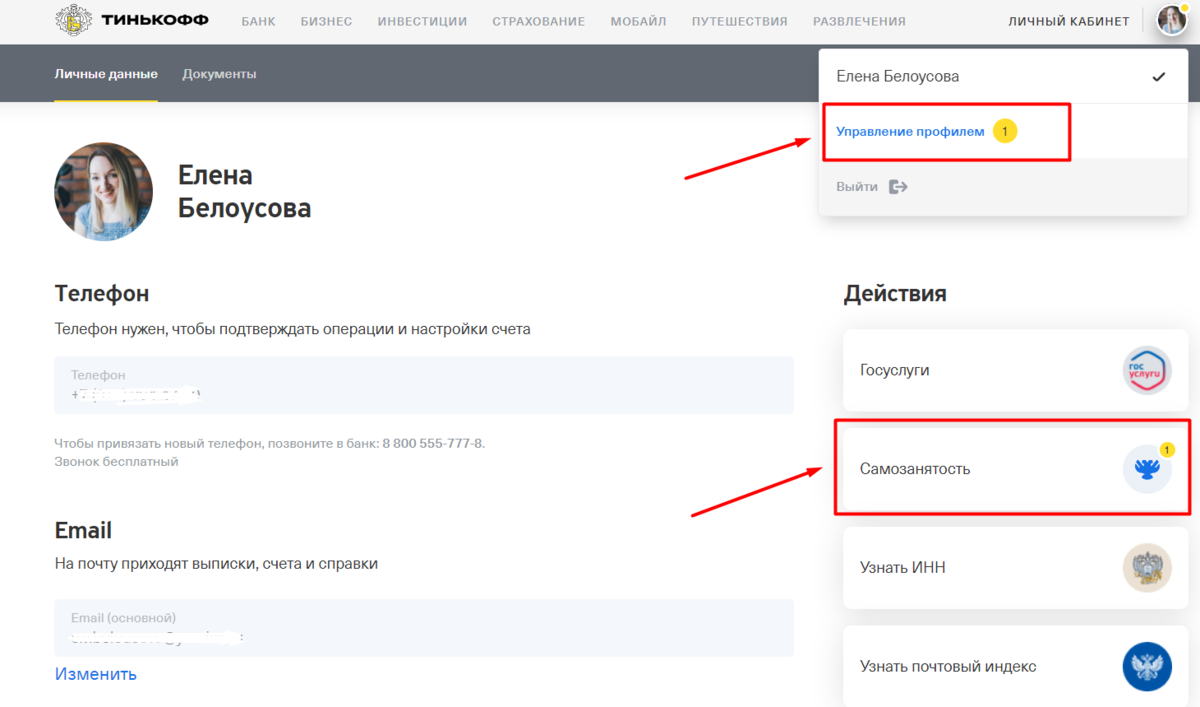Click the exit arrow icon next to Выйти
The width and height of the screenshot is (1200, 707).
tap(898, 187)
